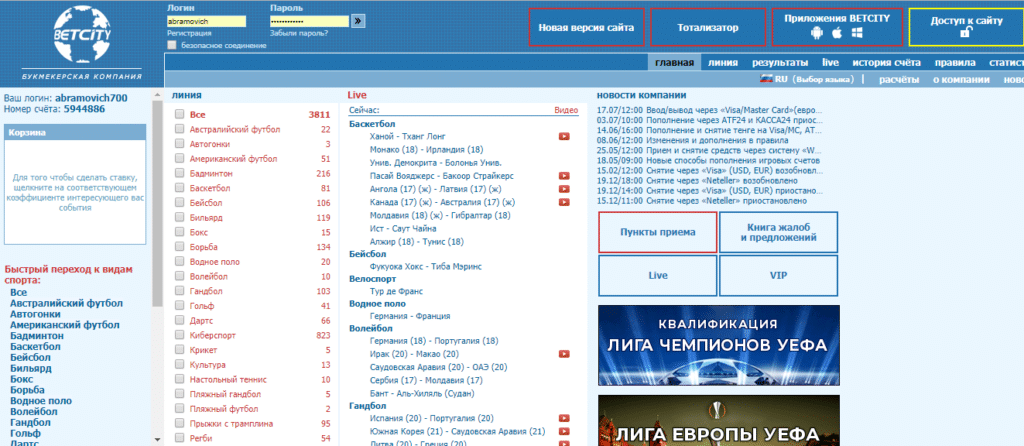This screenshot has height=446, width=1024.
Task: Open о компании submenu item
Action: click(x=961, y=80)
